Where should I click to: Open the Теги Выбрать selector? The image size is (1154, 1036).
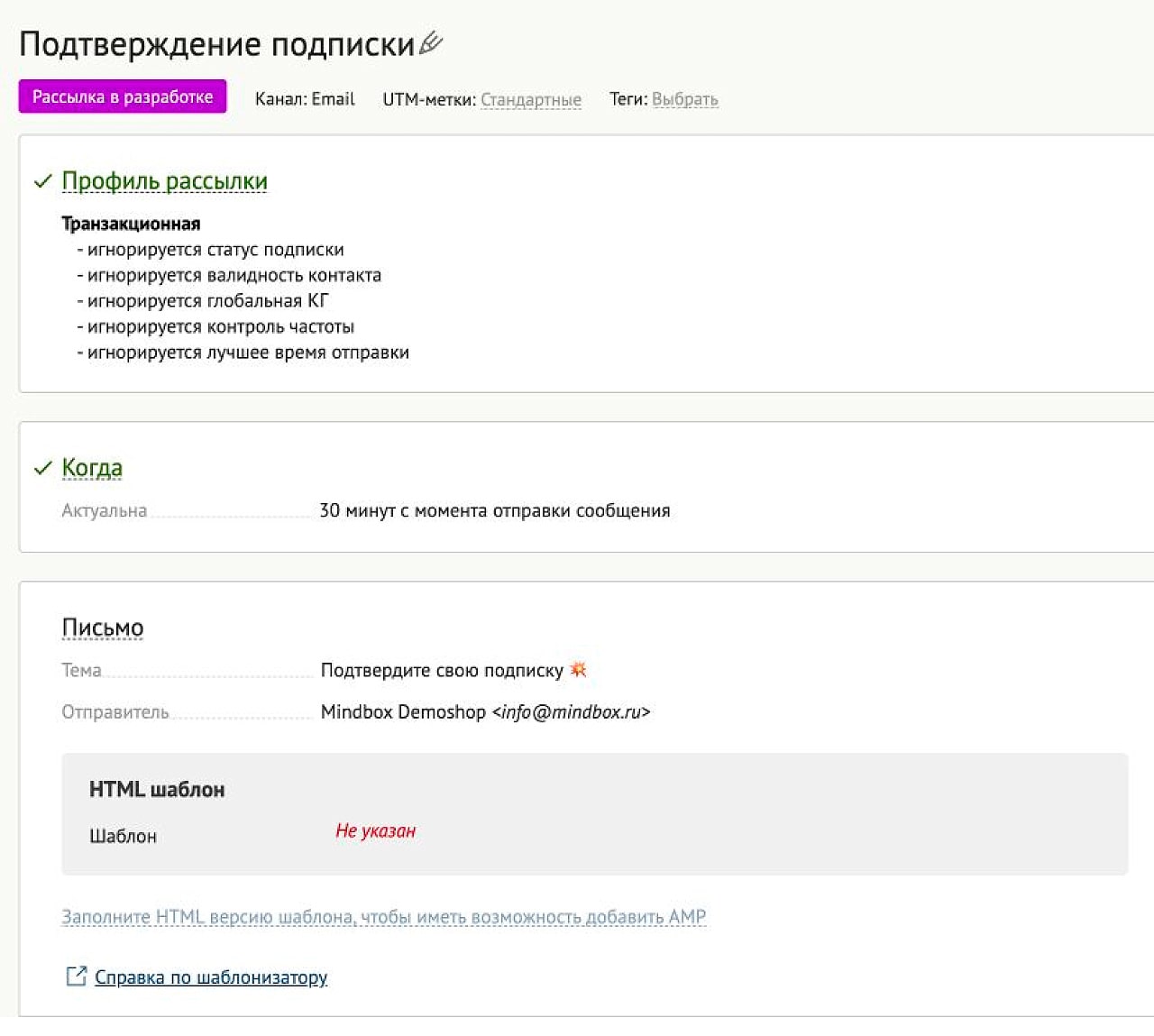[x=684, y=100]
